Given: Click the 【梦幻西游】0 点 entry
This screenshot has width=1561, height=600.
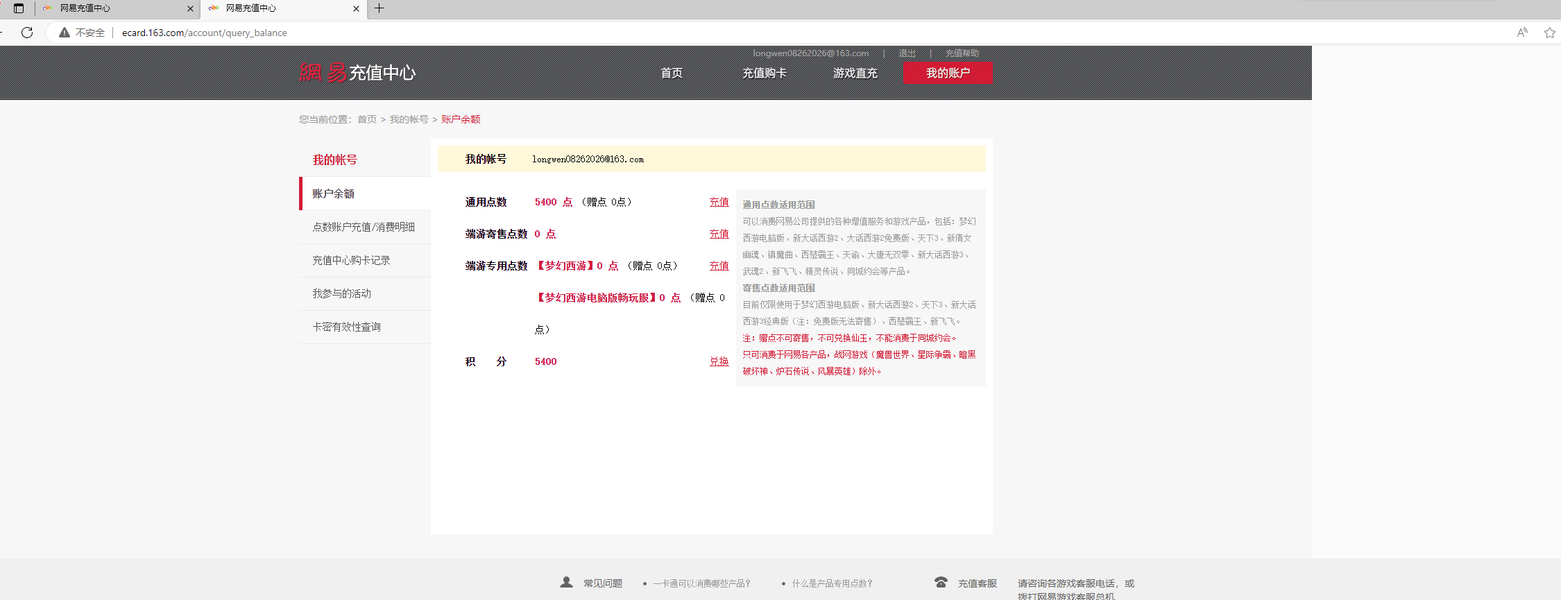Looking at the screenshot, I should (577, 266).
